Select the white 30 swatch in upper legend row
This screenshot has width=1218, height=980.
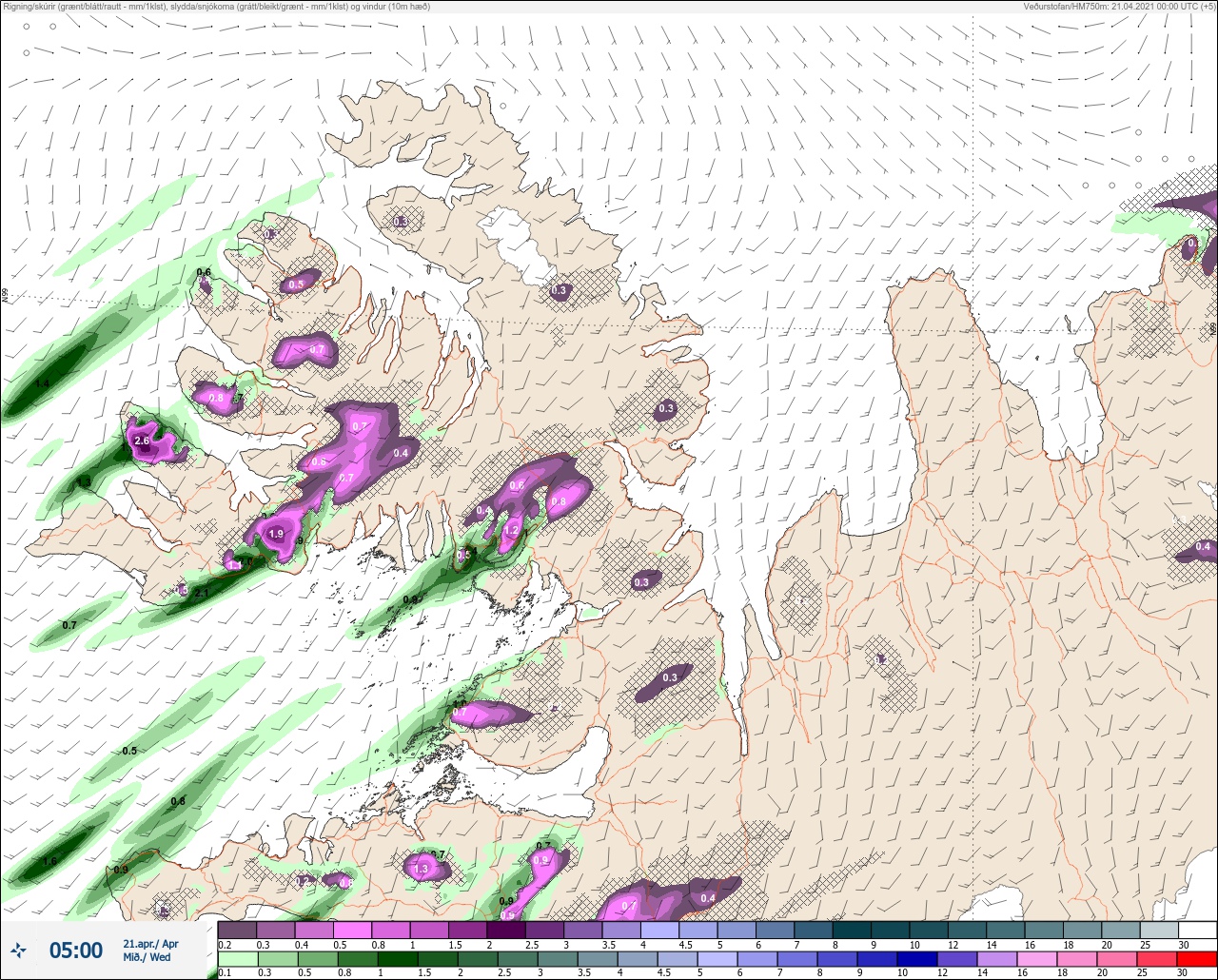click(1197, 930)
